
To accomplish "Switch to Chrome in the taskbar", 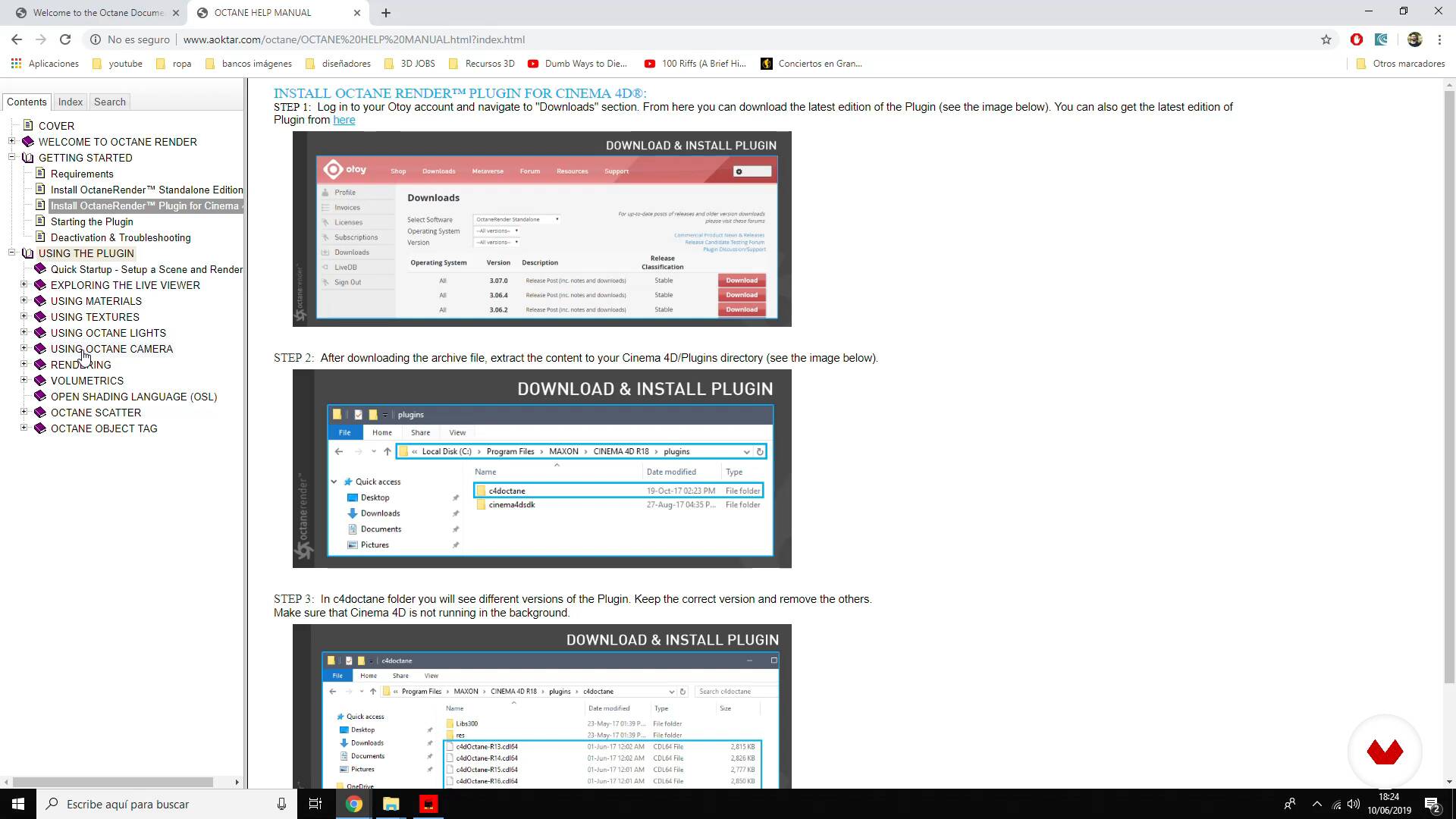I will (354, 804).
